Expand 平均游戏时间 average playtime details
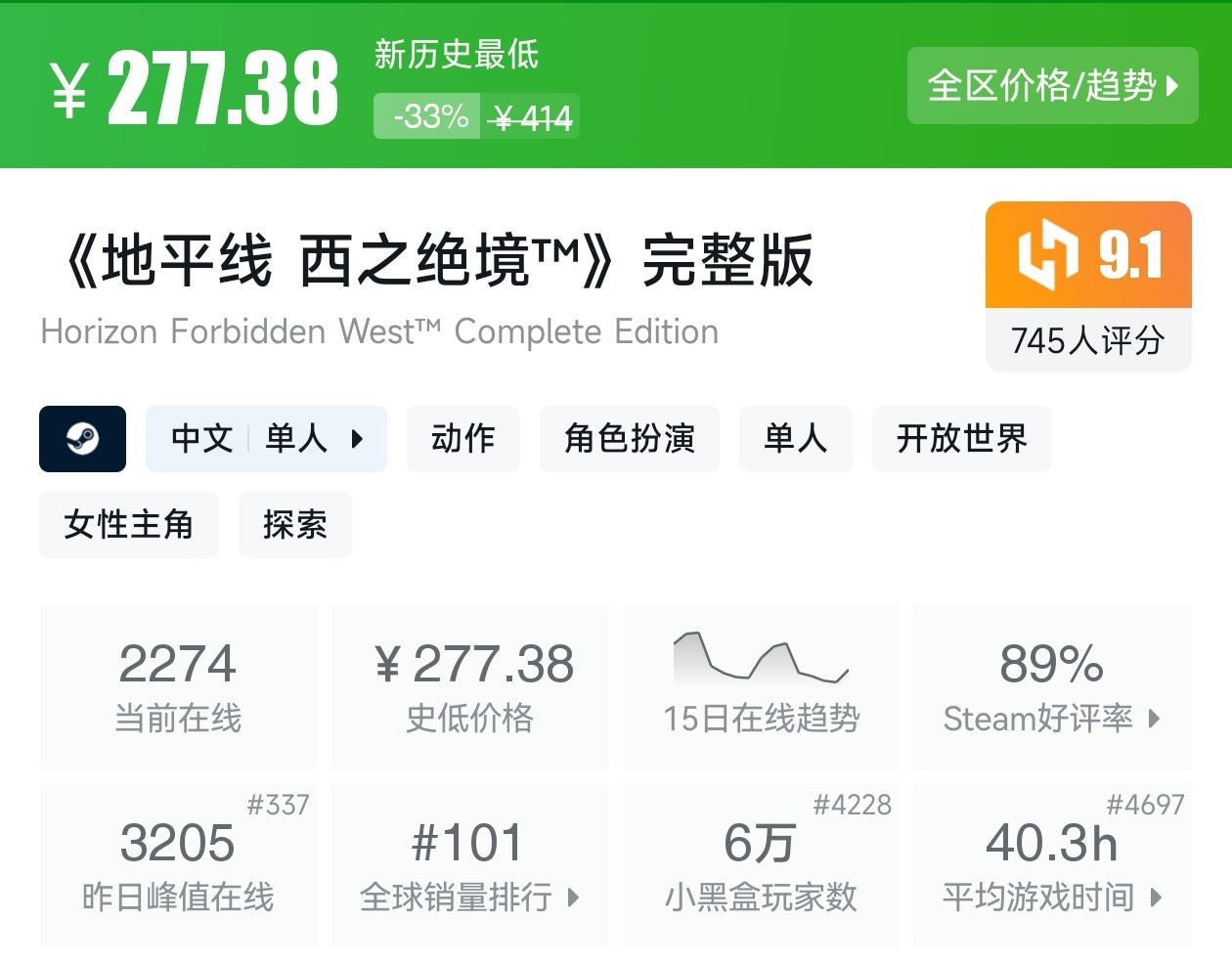1232x964 pixels. pyautogui.click(x=1052, y=897)
